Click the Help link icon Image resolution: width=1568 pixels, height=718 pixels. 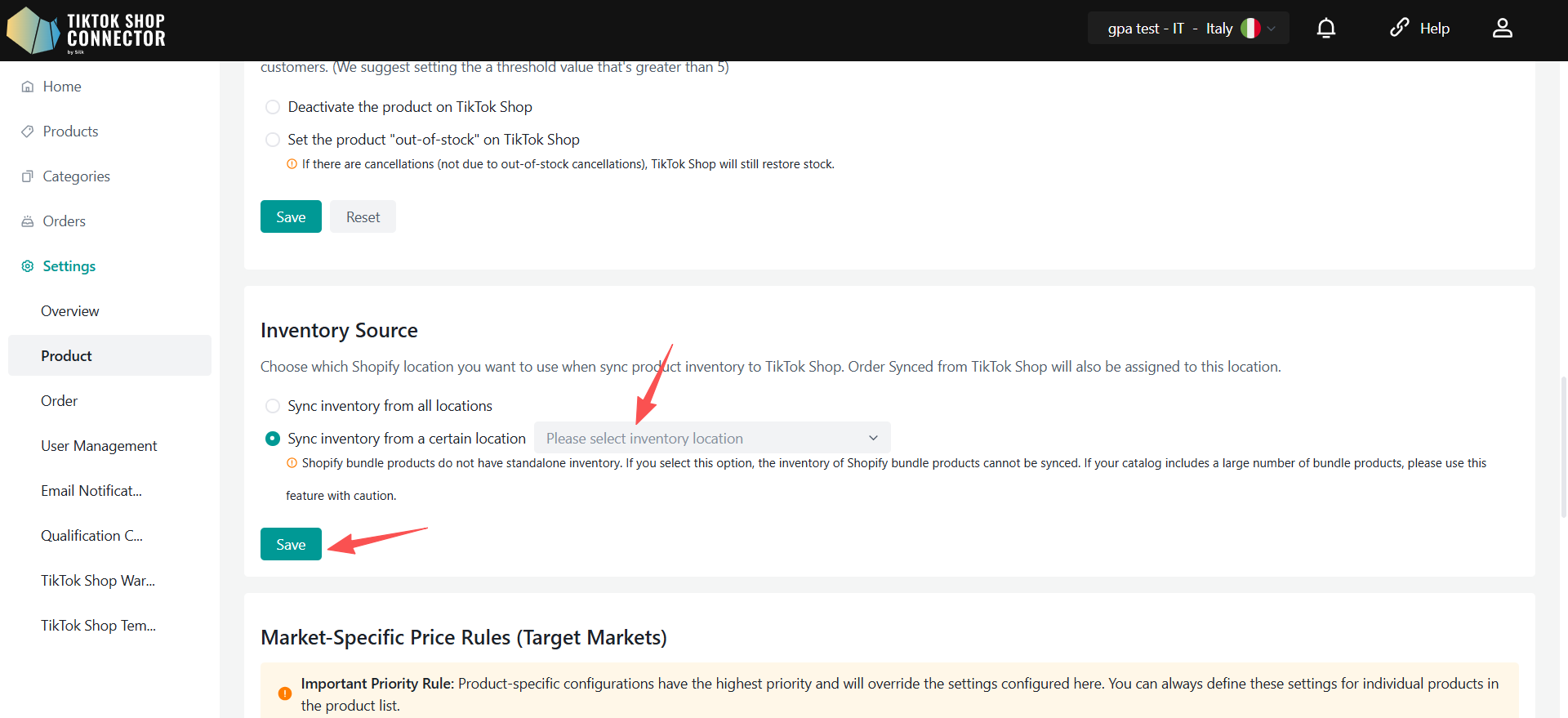1400,28
